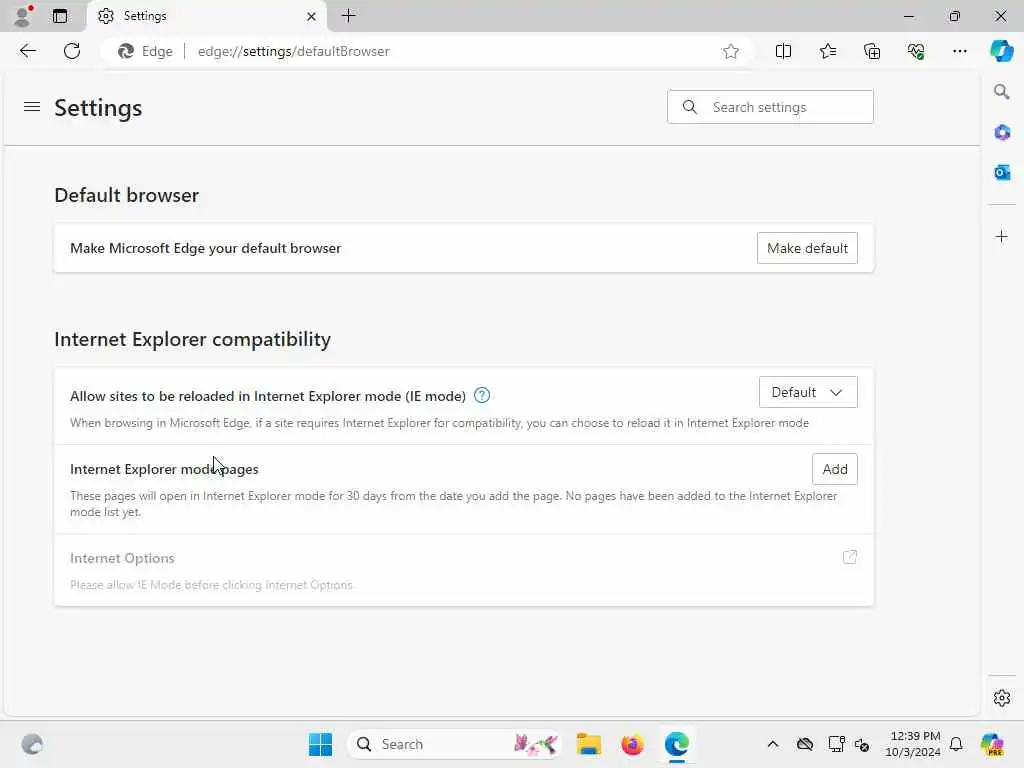Open the network tray icon
1024x768 pixels.
[835, 744]
